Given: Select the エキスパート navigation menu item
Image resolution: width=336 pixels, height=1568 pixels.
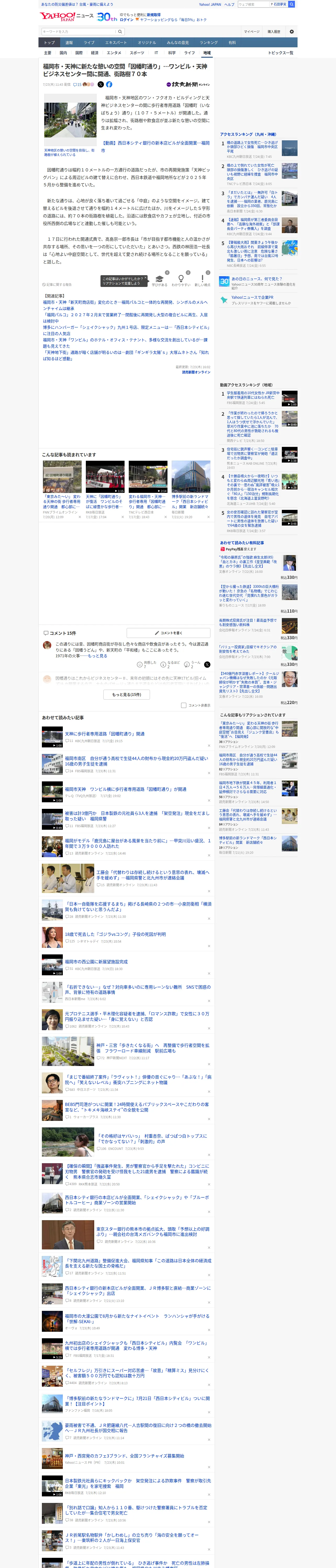Looking at the screenshot, I should point(116,43).
